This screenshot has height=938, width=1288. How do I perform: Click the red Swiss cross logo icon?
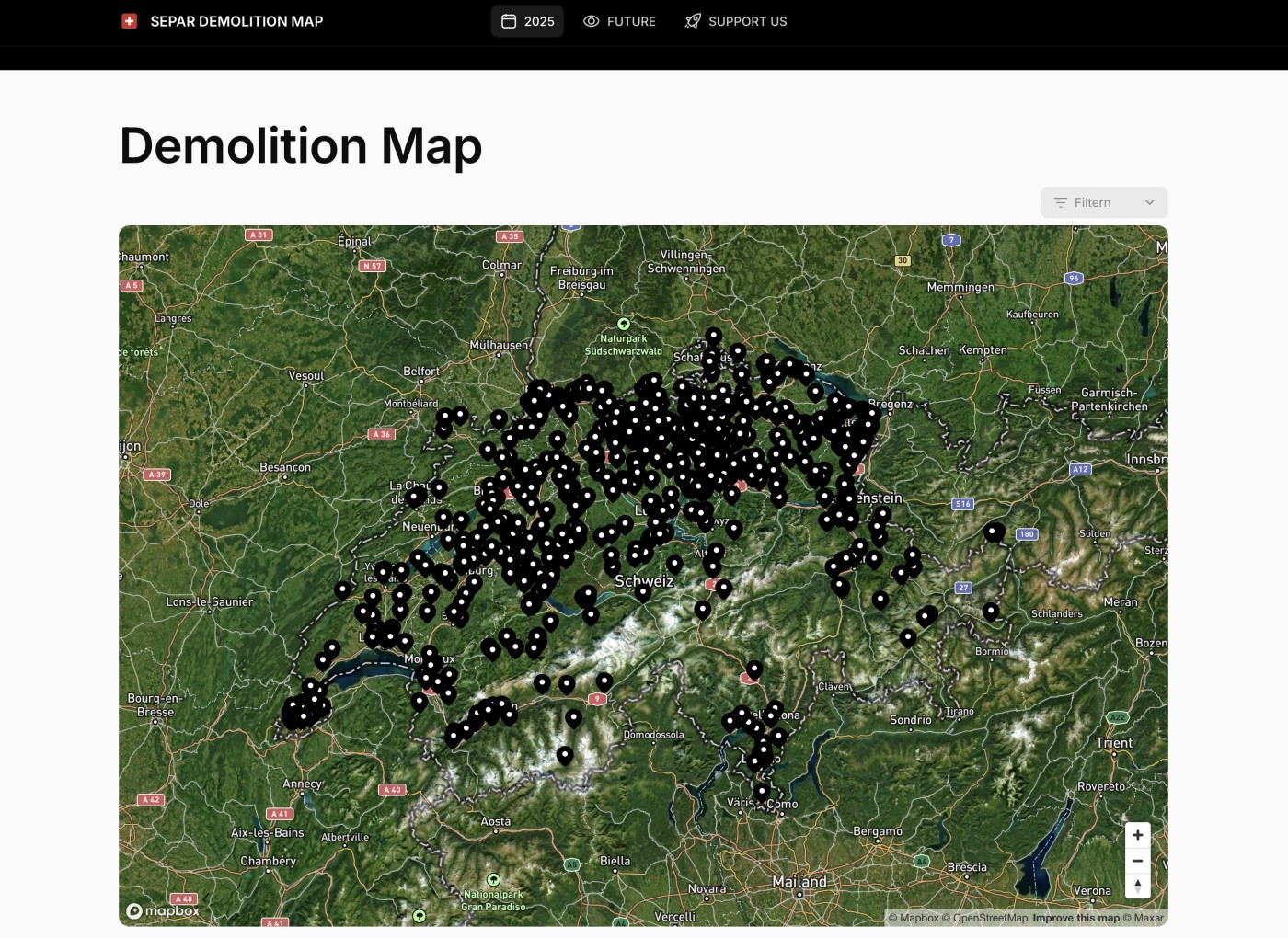pyautogui.click(x=129, y=20)
